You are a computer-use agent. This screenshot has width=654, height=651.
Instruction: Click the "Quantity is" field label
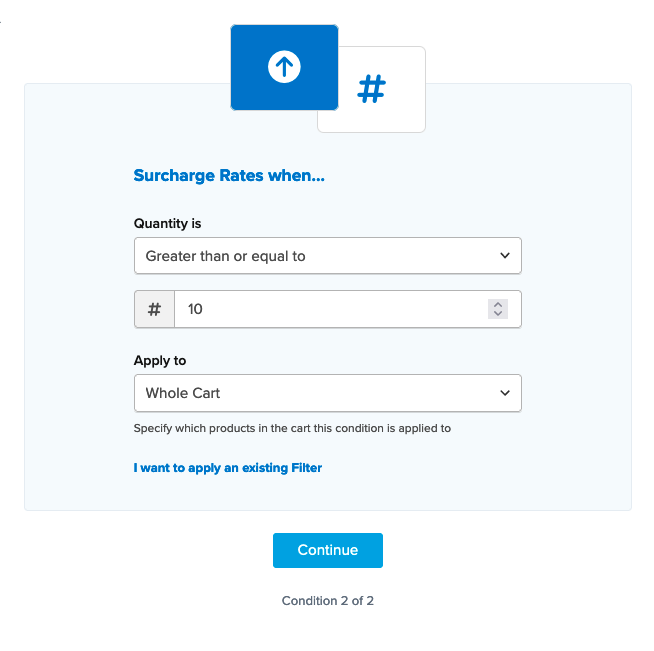168,224
